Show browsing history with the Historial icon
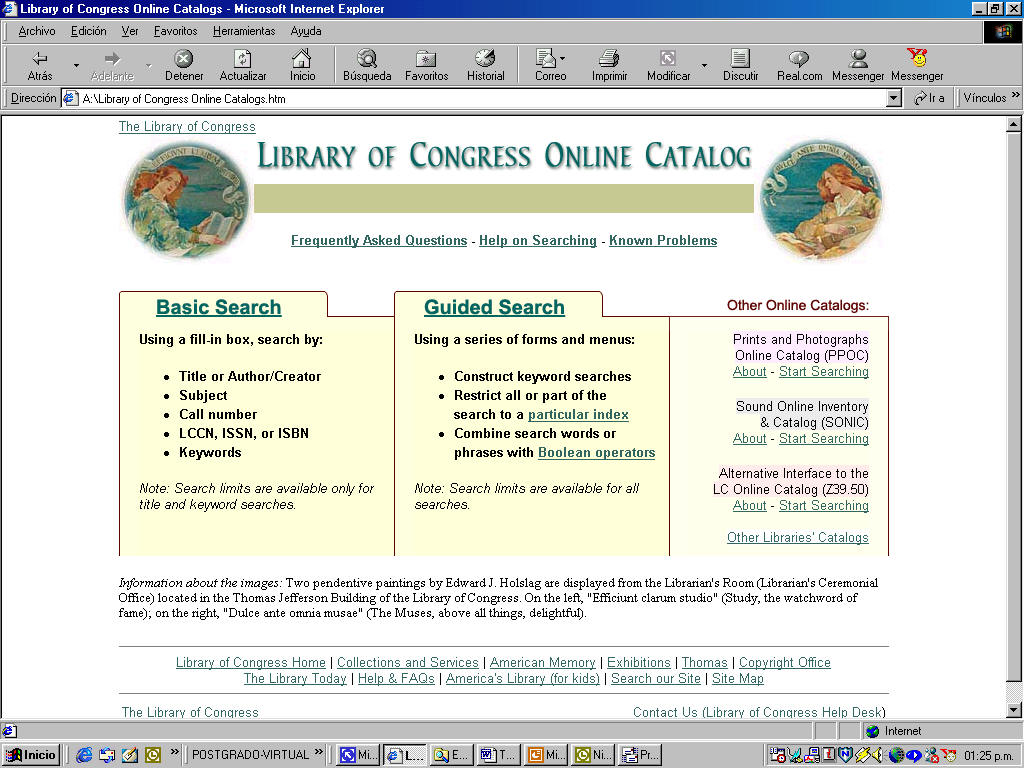The height and width of the screenshot is (768, 1024). click(485, 65)
